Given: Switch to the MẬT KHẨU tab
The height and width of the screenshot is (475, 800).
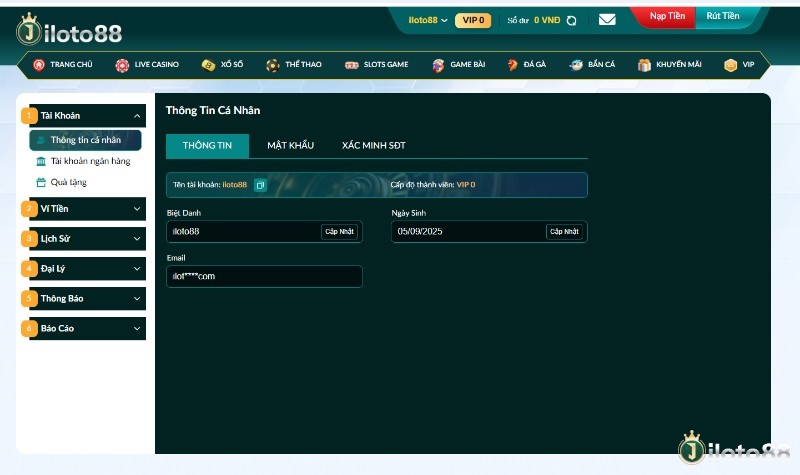Looking at the screenshot, I should pyautogui.click(x=290, y=146).
